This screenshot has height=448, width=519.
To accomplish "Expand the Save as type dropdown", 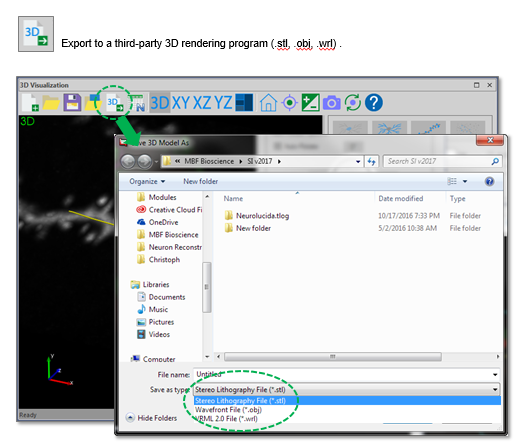I will [495, 389].
